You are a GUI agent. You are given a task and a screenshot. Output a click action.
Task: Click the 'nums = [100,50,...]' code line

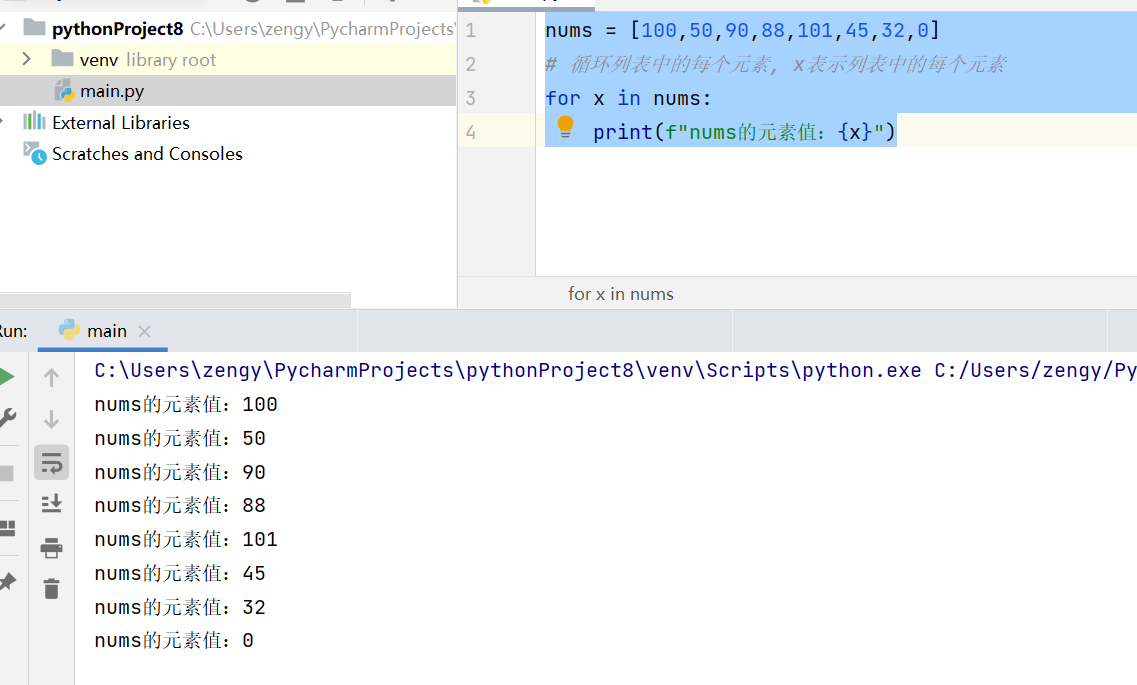[x=743, y=30]
